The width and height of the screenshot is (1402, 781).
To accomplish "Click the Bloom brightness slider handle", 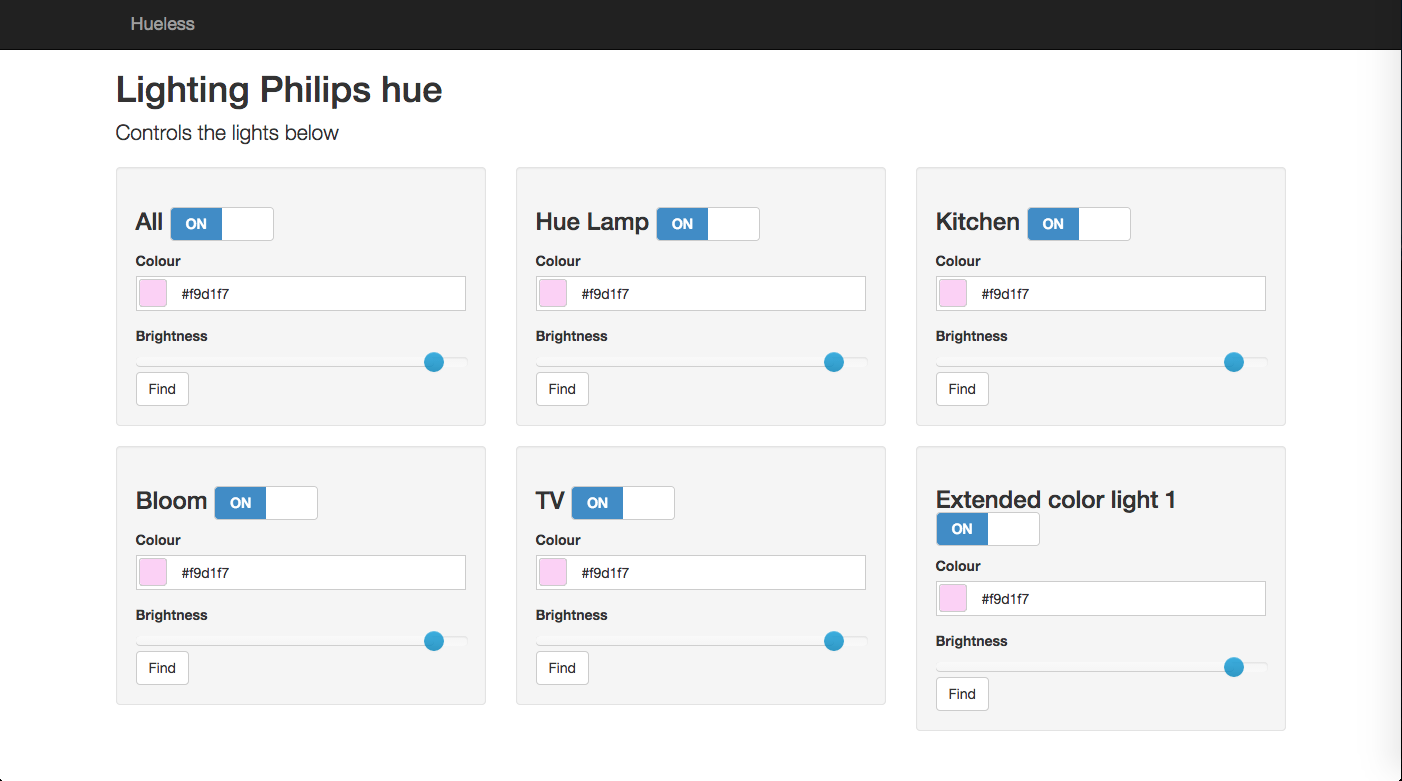I will [434, 641].
